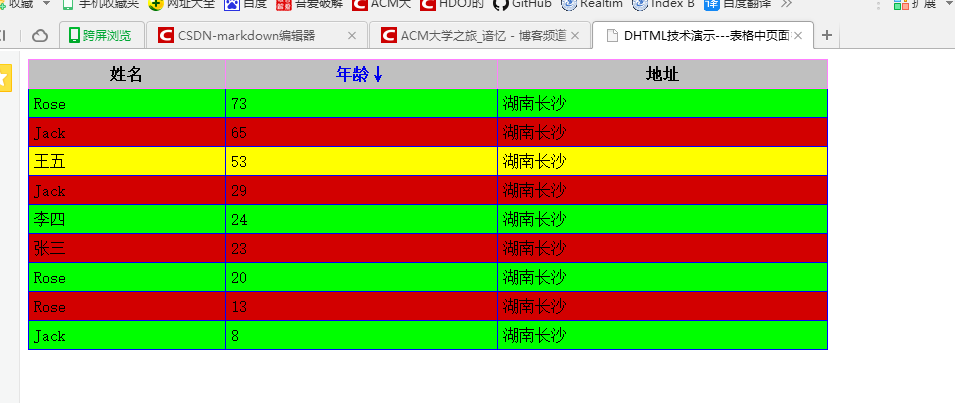Image resolution: width=955 pixels, height=403 pixels.
Task: Open the Index B bookmark
Action: coord(663,4)
